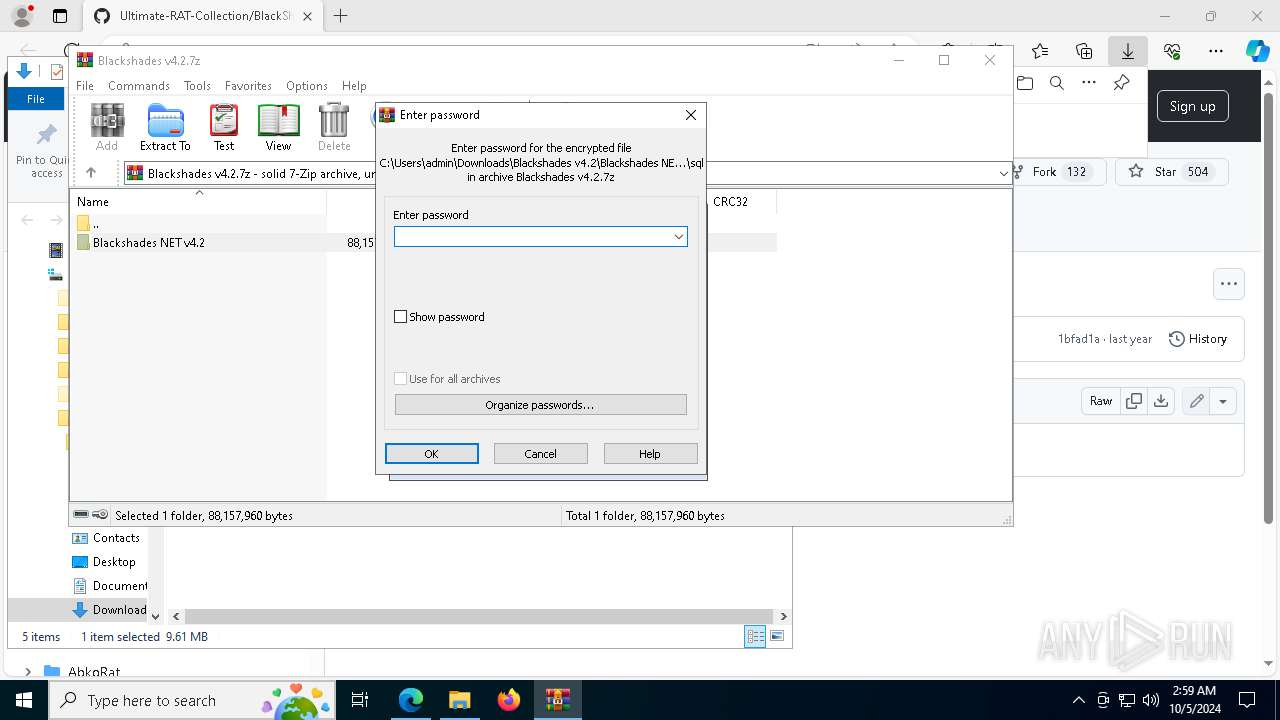Click the Delete toolbar icon in WinRAR
The width and height of the screenshot is (1280, 720).
pos(334,127)
